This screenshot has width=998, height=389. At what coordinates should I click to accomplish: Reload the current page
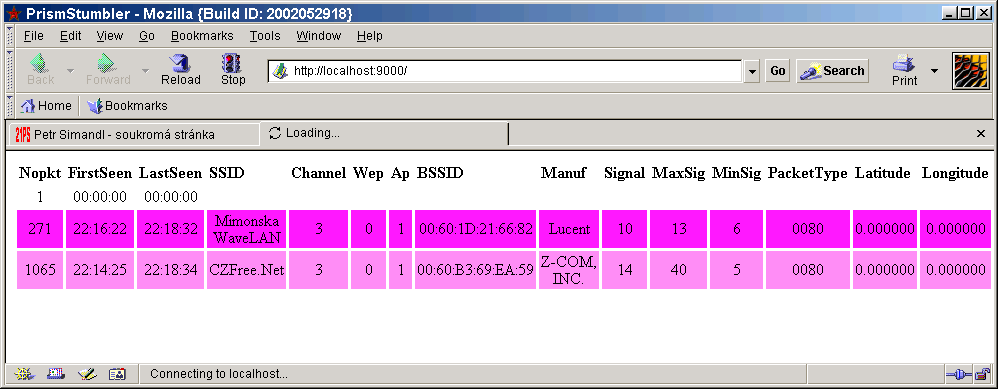click(x=181, y=69)
